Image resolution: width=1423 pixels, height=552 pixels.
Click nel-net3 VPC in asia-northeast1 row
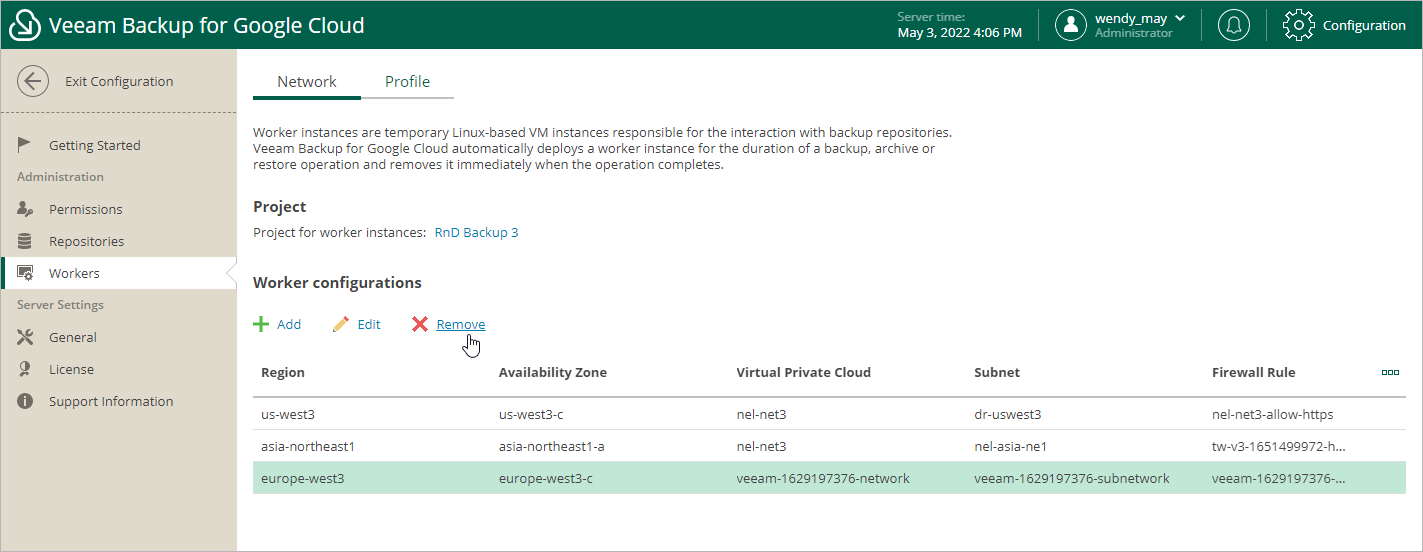(762, 446)
